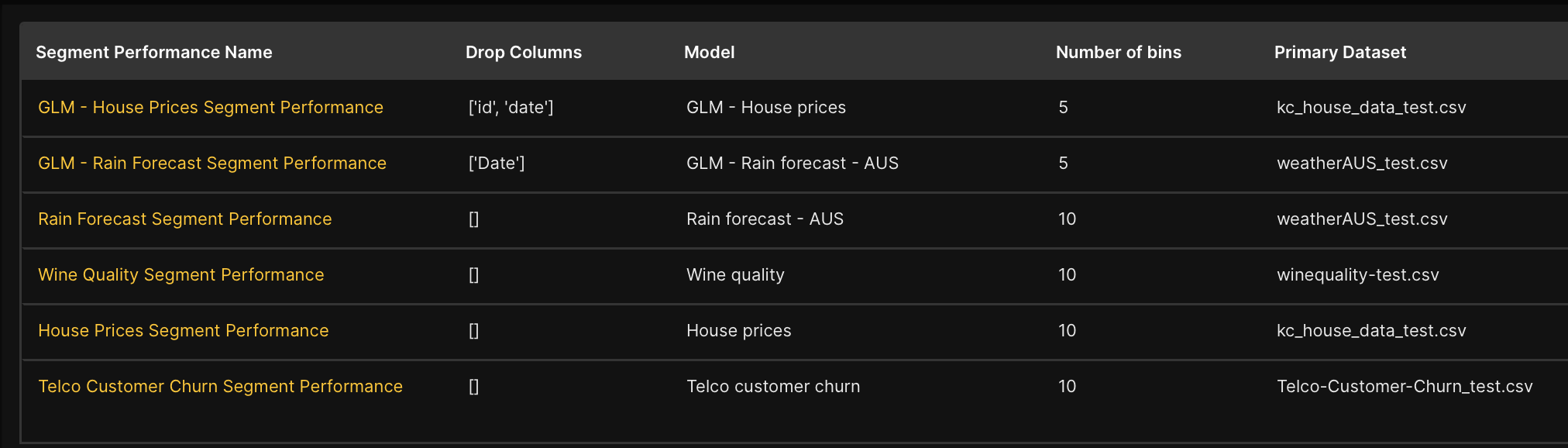The height and width of the screenshot is (448, 1568).
Task: Select the ['id', 'date'] drop columns value
Action: tap(510, 108)
